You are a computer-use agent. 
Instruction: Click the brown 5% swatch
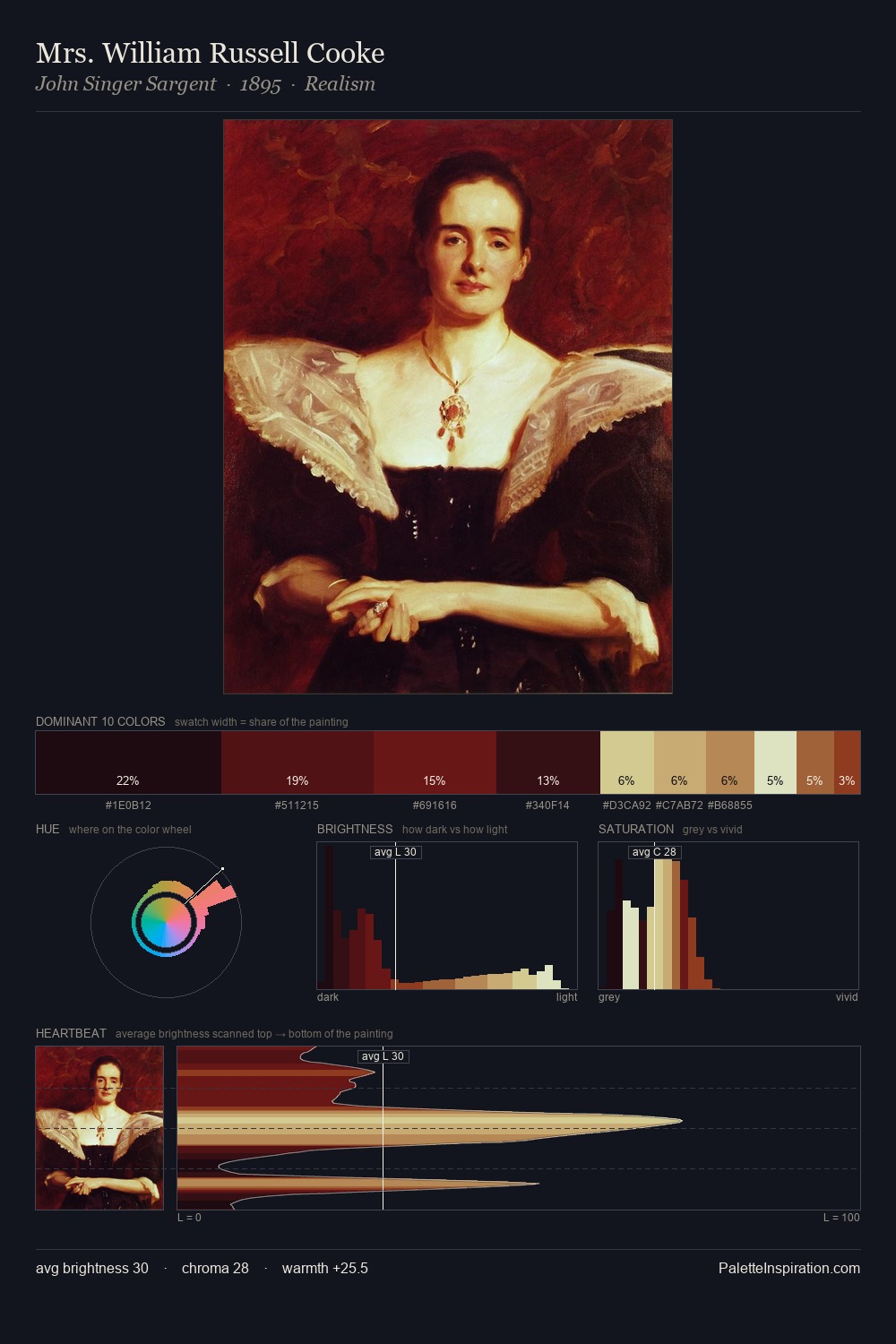(815, 762)
